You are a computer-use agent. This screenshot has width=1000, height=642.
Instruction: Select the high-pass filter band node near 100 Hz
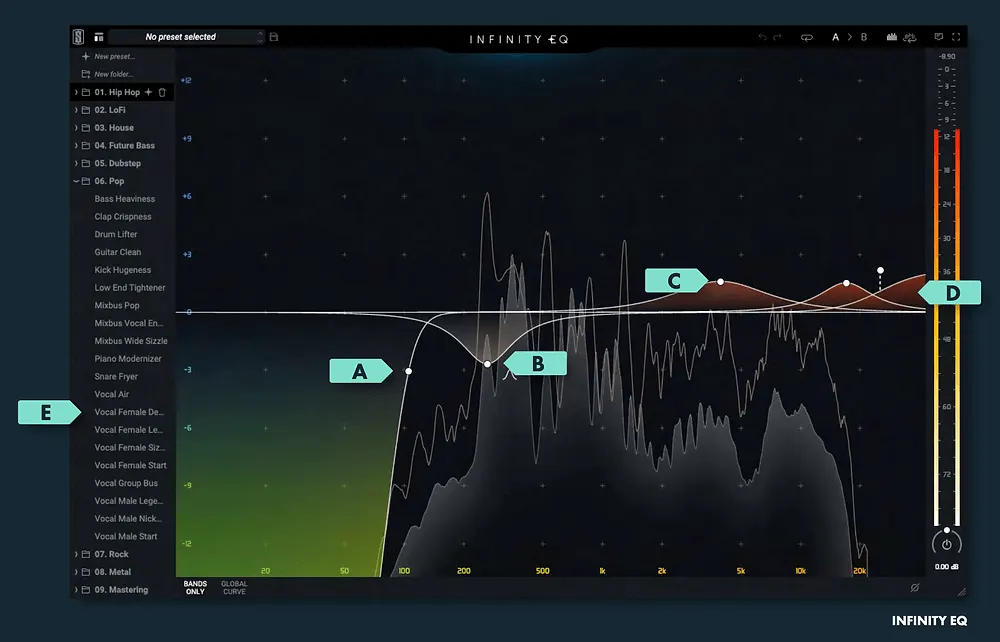[x=408, y=371]
